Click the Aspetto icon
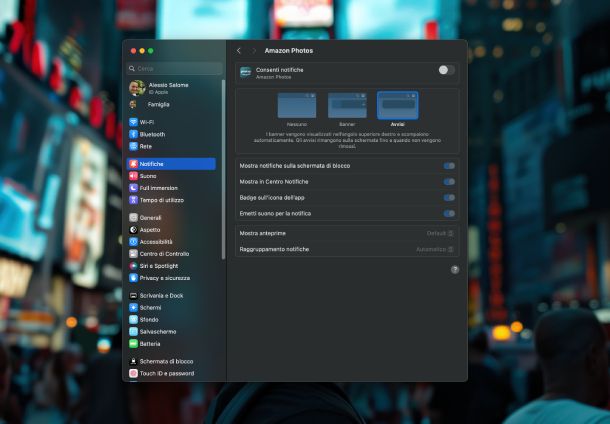610x424 pixels. click(x=133, y=230)
